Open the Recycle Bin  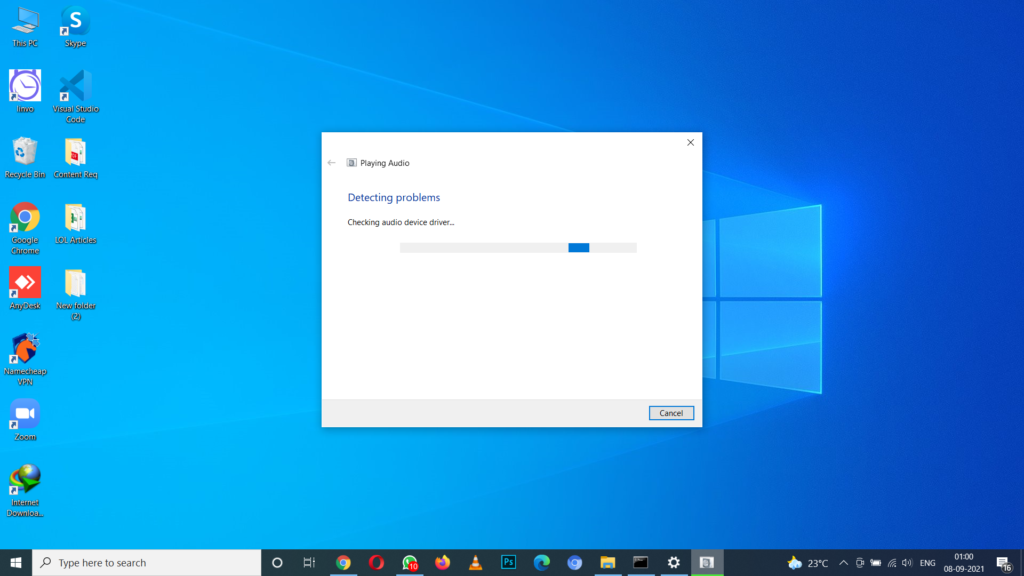[25, 153]
